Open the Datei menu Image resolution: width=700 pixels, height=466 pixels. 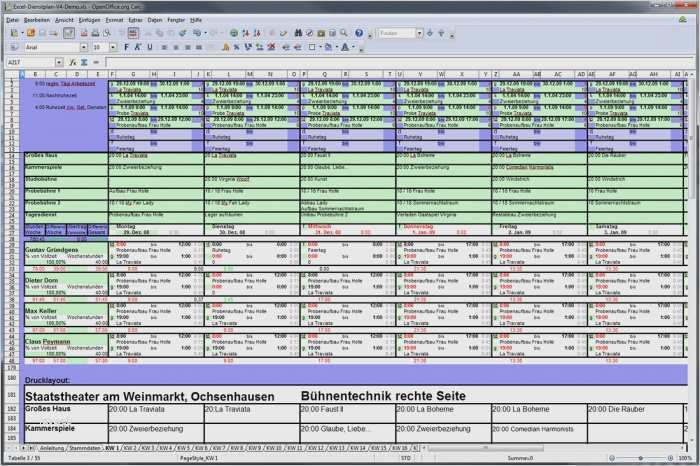tap(12, 20)
